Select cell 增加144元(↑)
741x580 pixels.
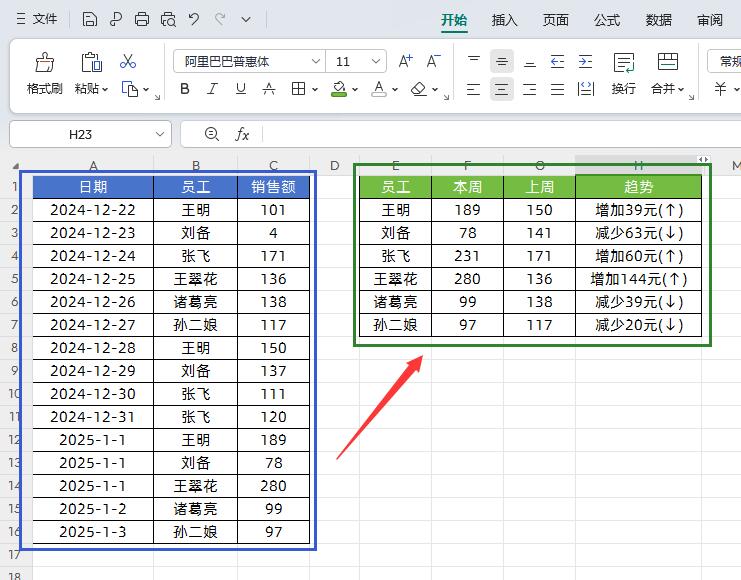click(x=638, y=279)
